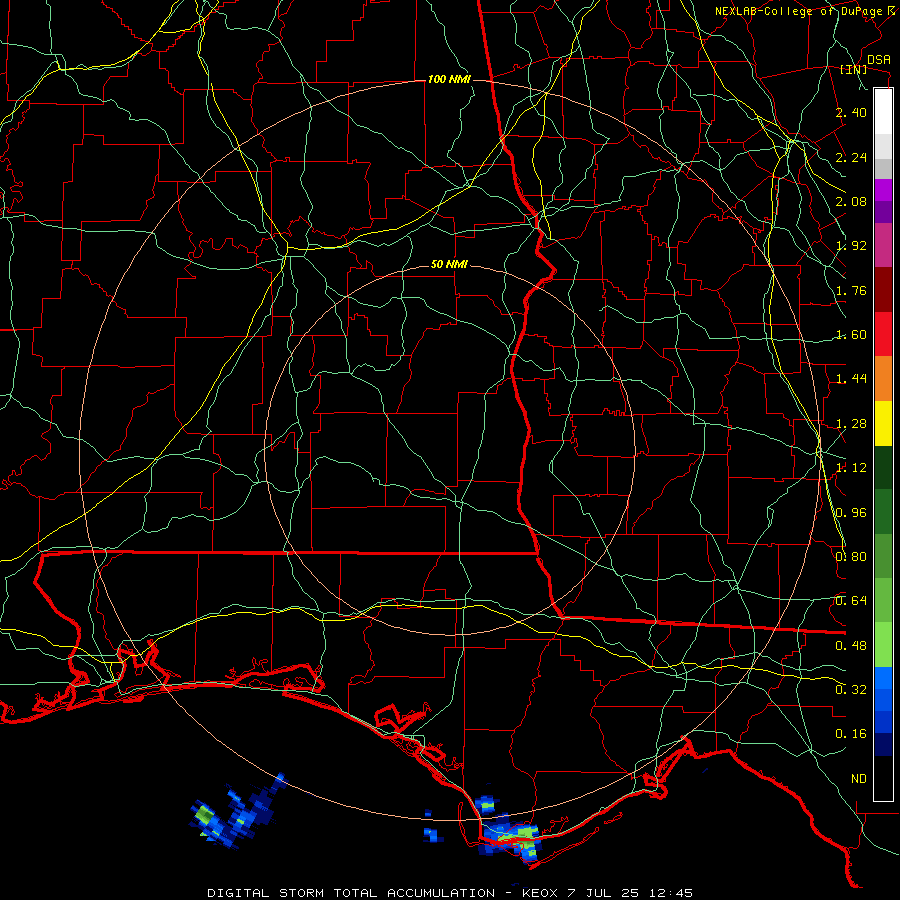Image resolution: width=900 pixels, height=900 pixels.
Task: Select the ND legend label
Action: (859, 779)
